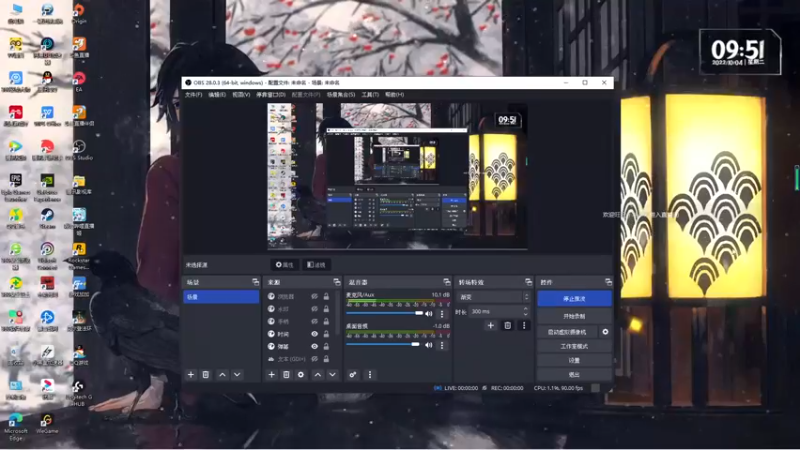The height and width of the screenshot is (450, 800).
Task: Open transition properties three-dot menu
Action: pos(524,326)
